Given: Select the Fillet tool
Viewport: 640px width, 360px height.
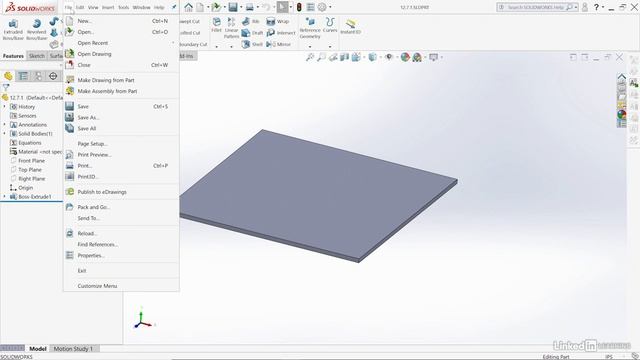Looking at the screenshot, I should click(x=216, y=25).
